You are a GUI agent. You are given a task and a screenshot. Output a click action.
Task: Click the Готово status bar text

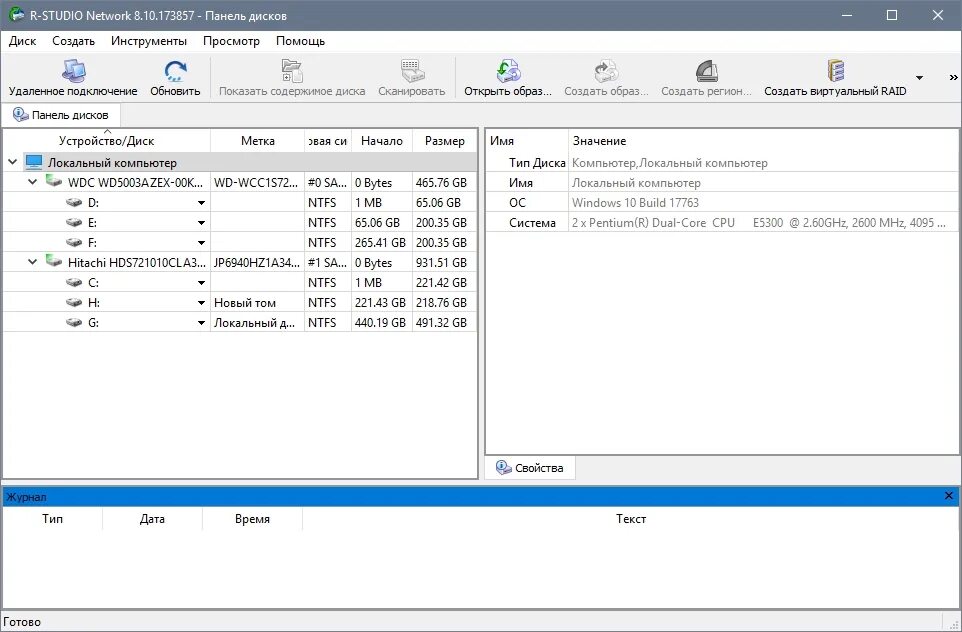click(x=23, y=622)
